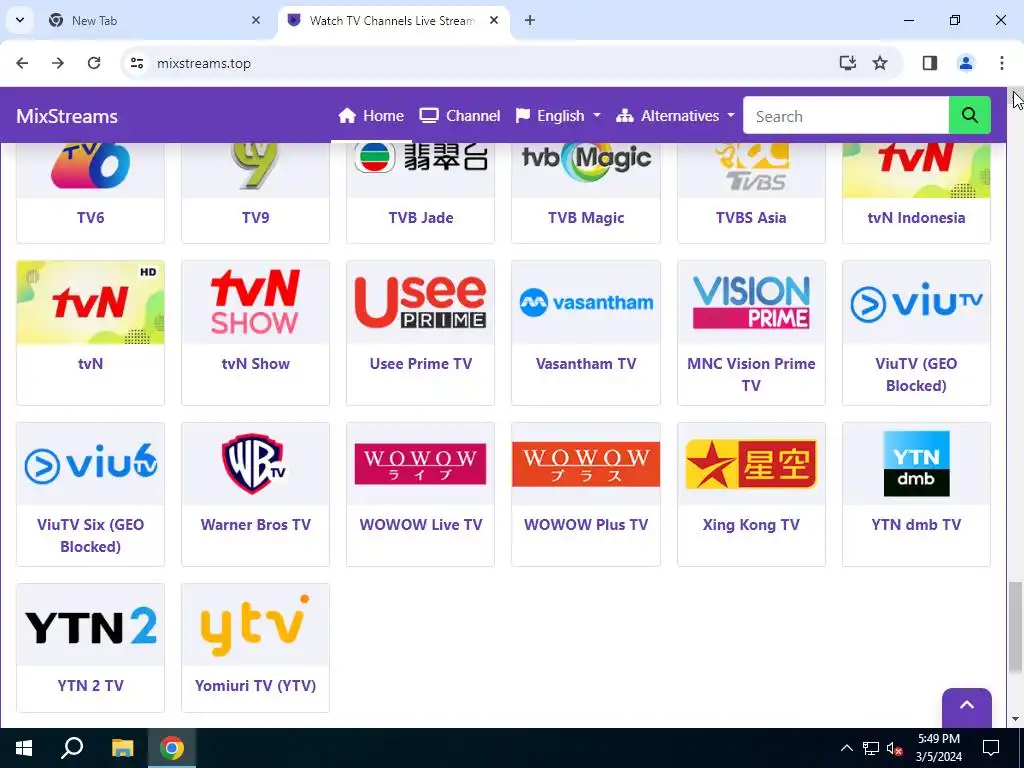The height and width of the screenshot is (768, 1024).
Task: Open the Vasantham TV text link
Action: tap(586, 364)
